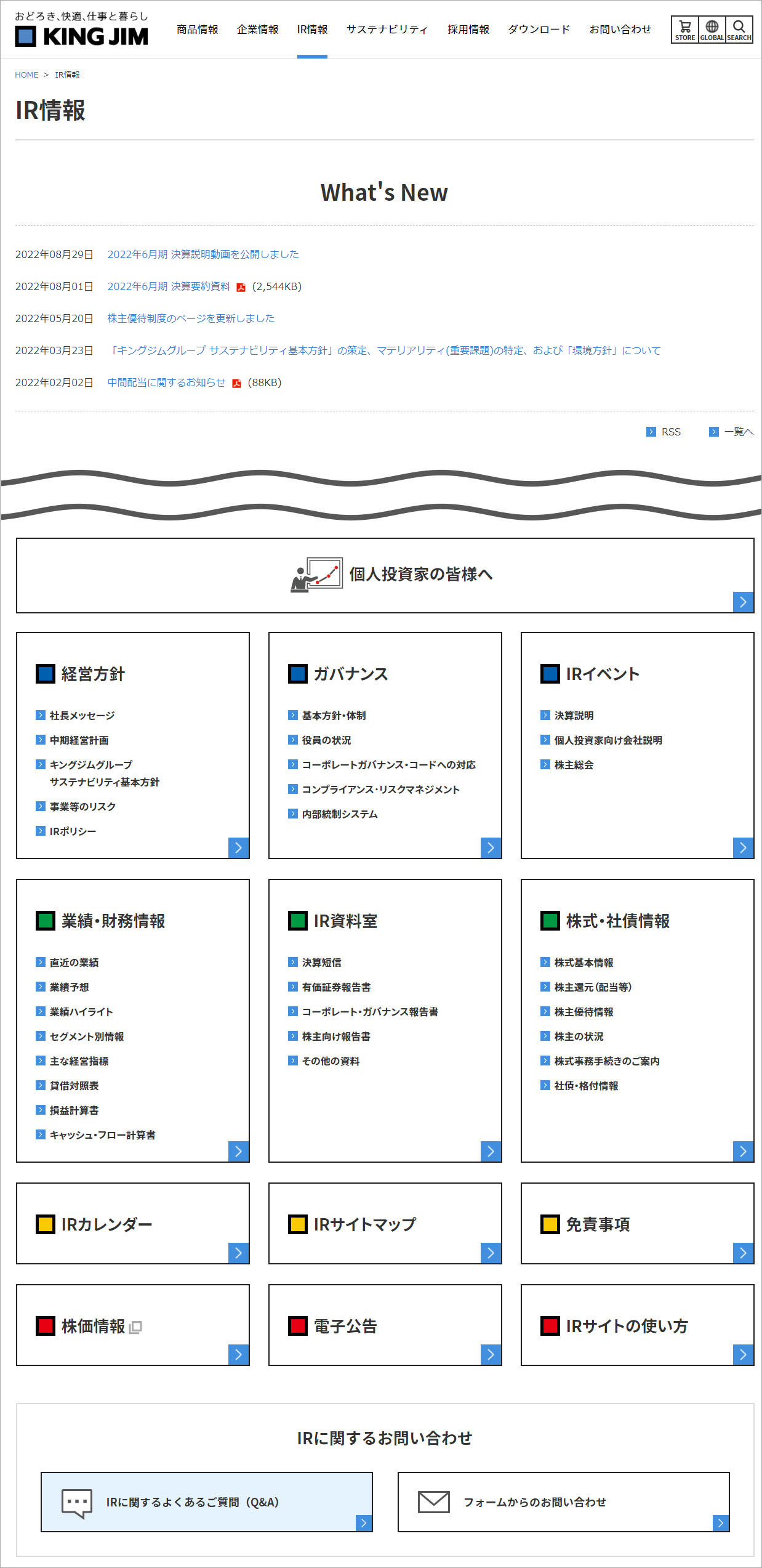762x1568 pixels.
Task: Open the 一覧へ news list link
Action: (738, 432)
